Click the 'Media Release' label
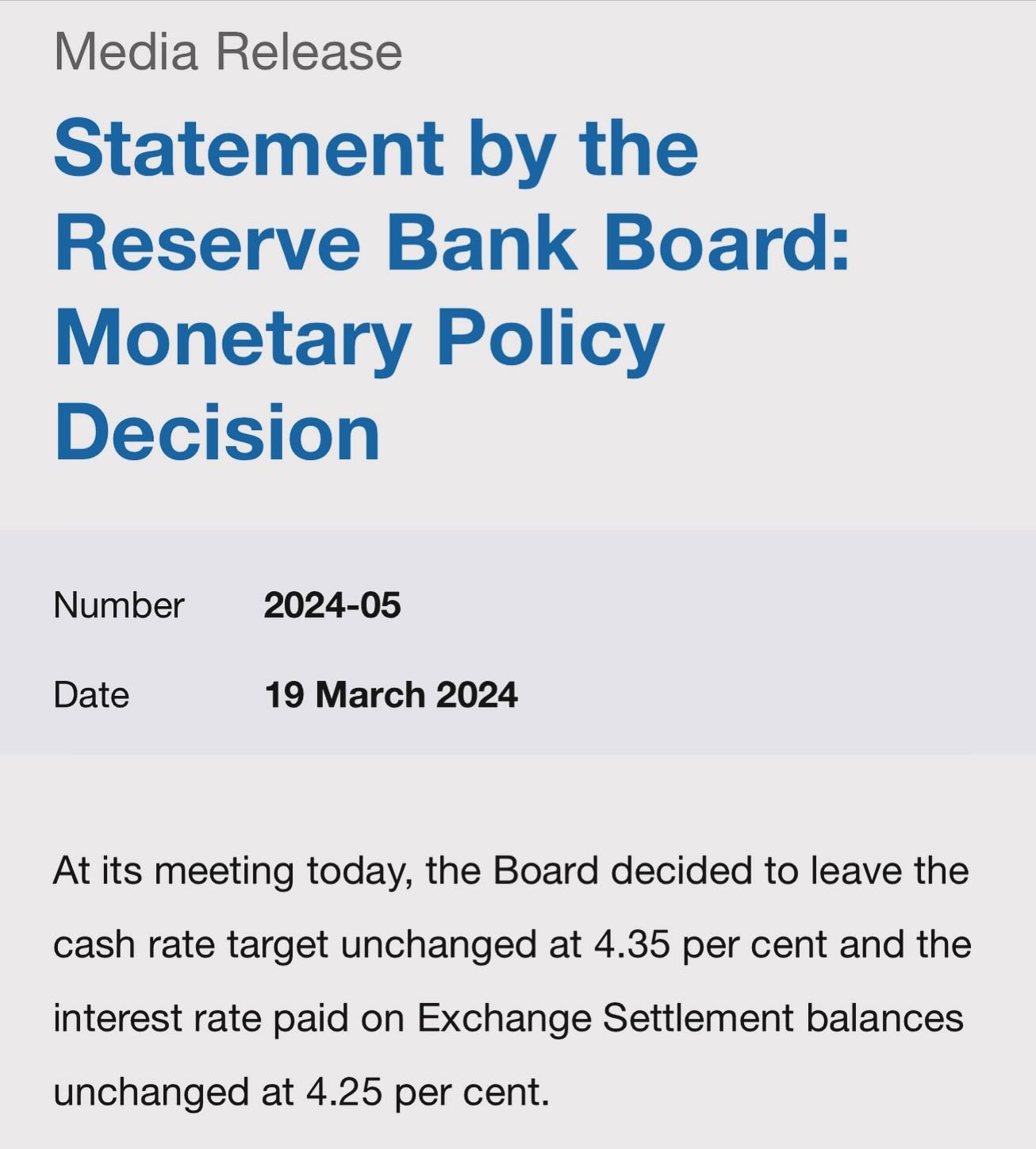 [x=228, y=52]
